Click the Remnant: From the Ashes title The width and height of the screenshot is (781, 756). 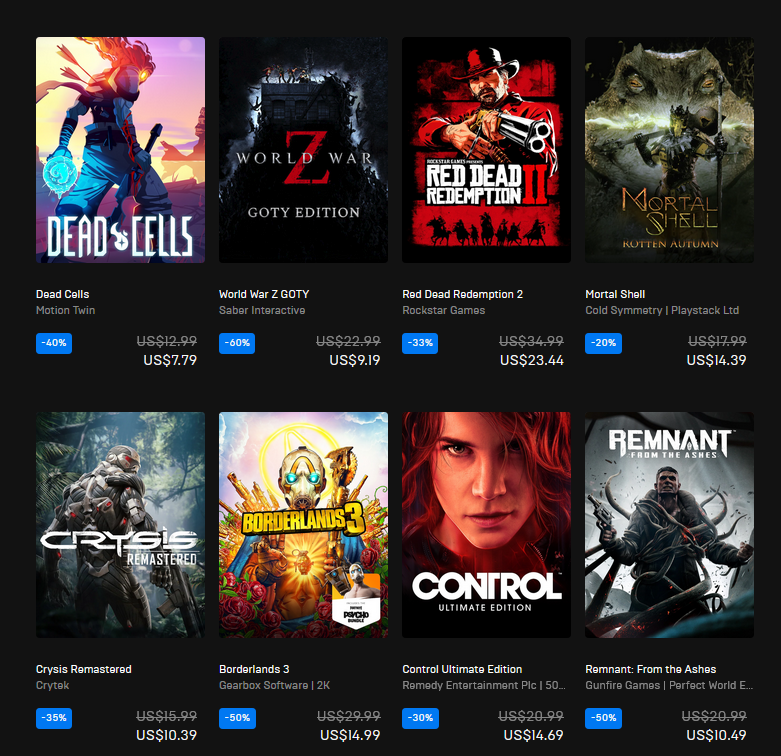tap(651, 669)
